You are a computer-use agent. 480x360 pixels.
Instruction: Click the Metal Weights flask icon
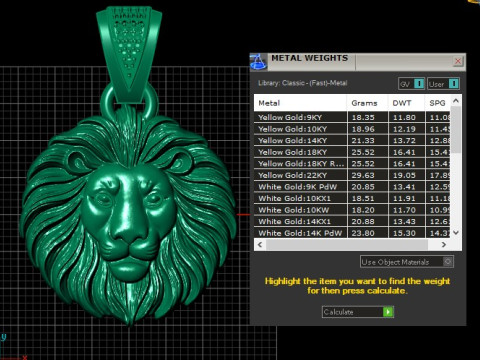(258, 62)
